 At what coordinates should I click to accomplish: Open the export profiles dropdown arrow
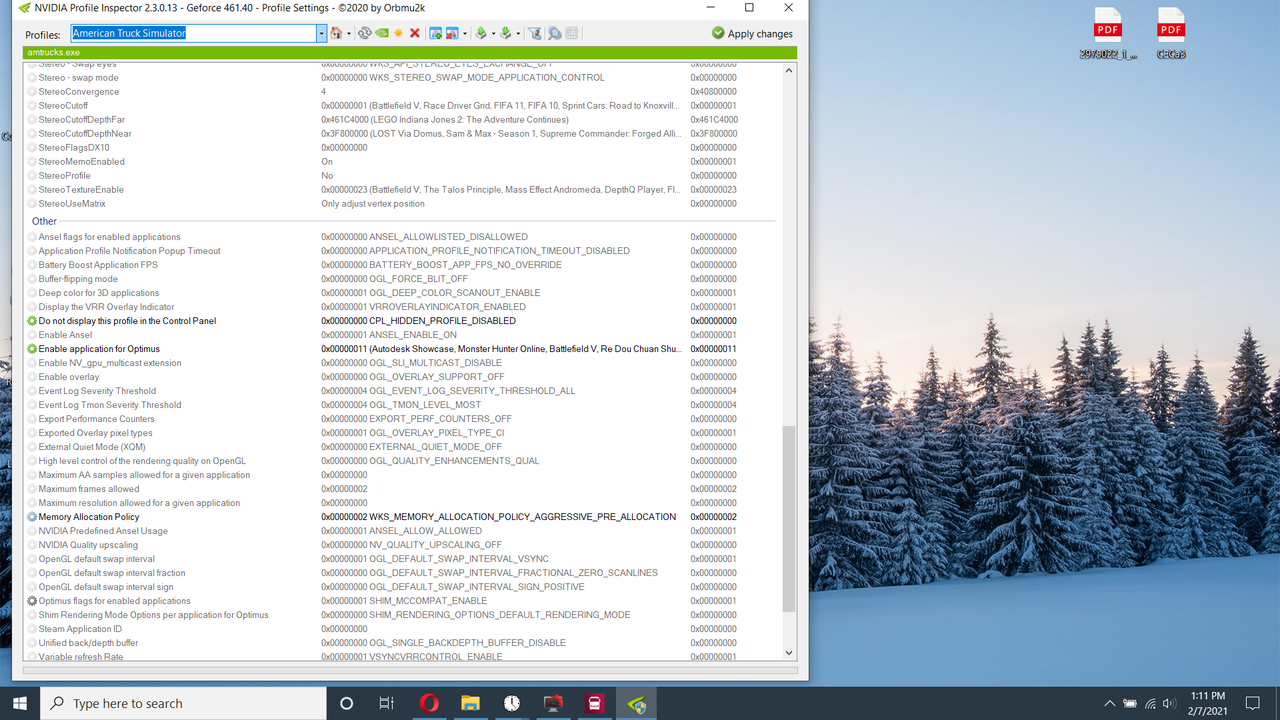pyautogui.click(x=493, y=34)
